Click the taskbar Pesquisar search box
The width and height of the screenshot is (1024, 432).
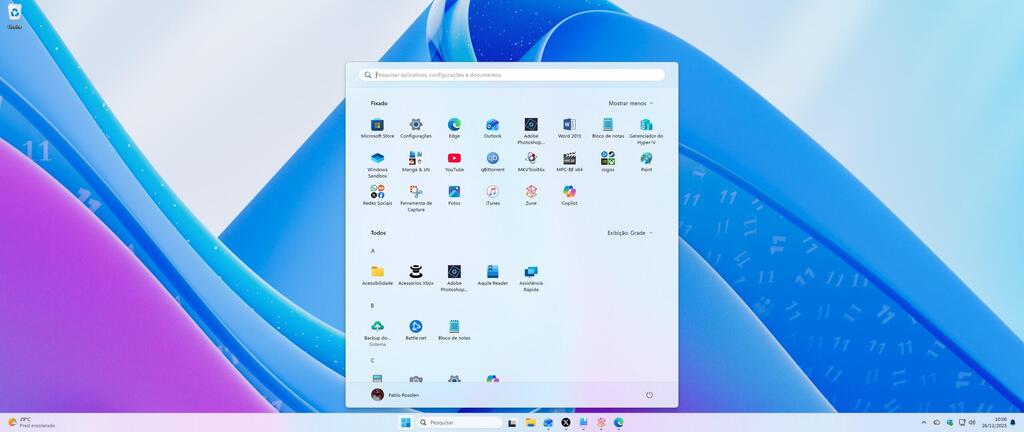click(x=460, y=422)
